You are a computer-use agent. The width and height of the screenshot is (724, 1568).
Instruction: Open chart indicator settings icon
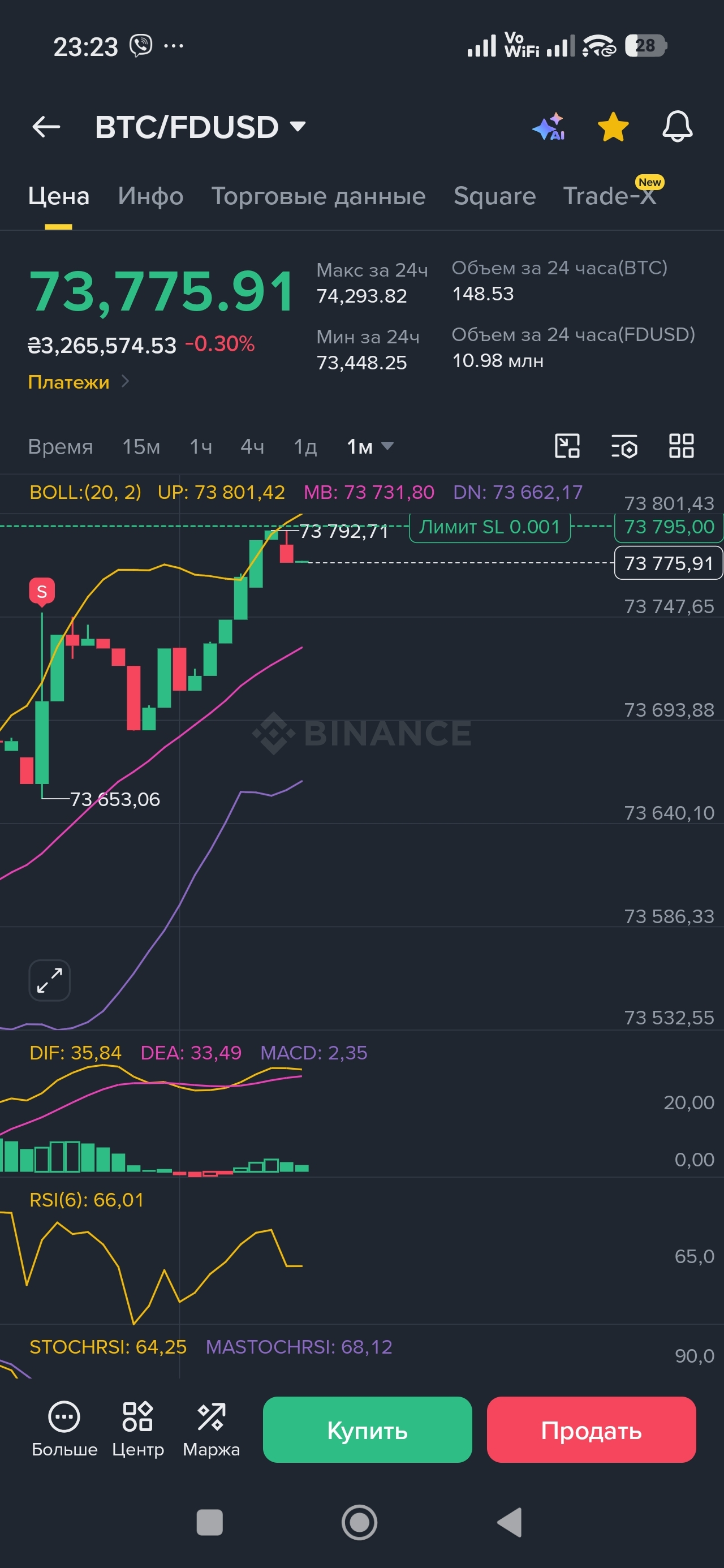[x=624, y=446]
